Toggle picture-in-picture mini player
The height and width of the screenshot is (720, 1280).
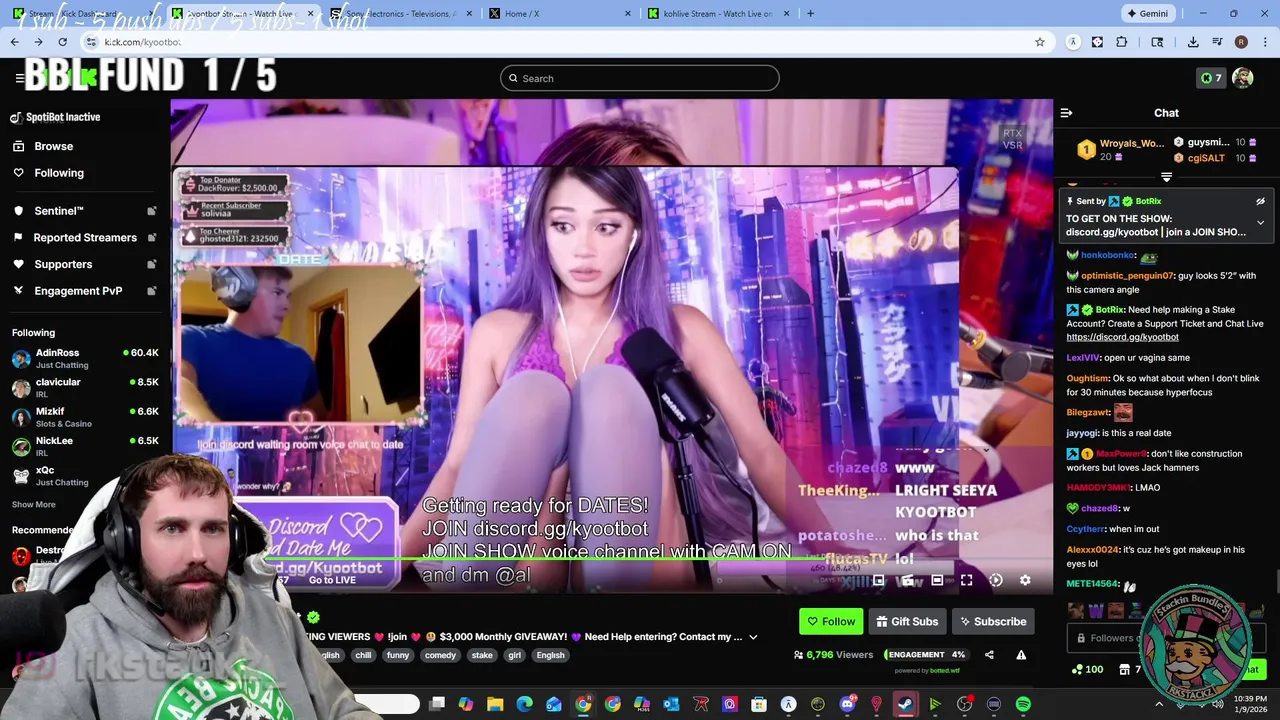point(879,580)
